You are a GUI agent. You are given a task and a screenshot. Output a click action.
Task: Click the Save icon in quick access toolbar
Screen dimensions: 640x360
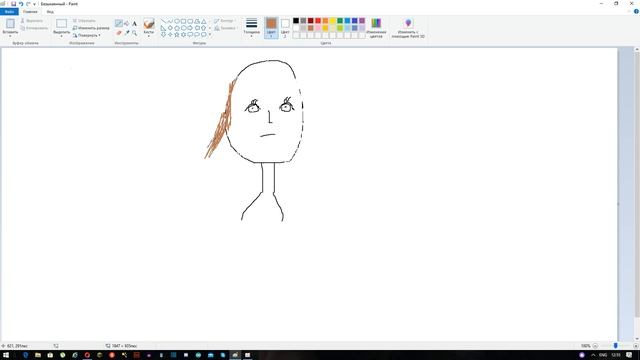click(13, 4)
